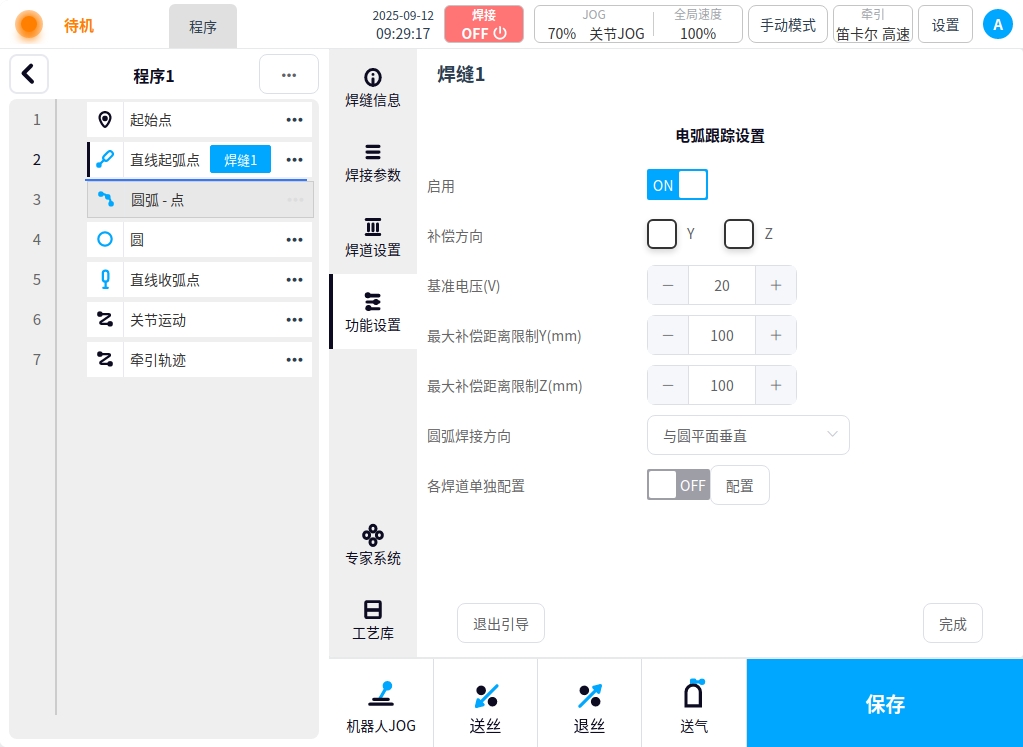Expand the 圆弧焊接方向 dropdown
Viewport: 1023px width, 747px height.
point(748,435)
